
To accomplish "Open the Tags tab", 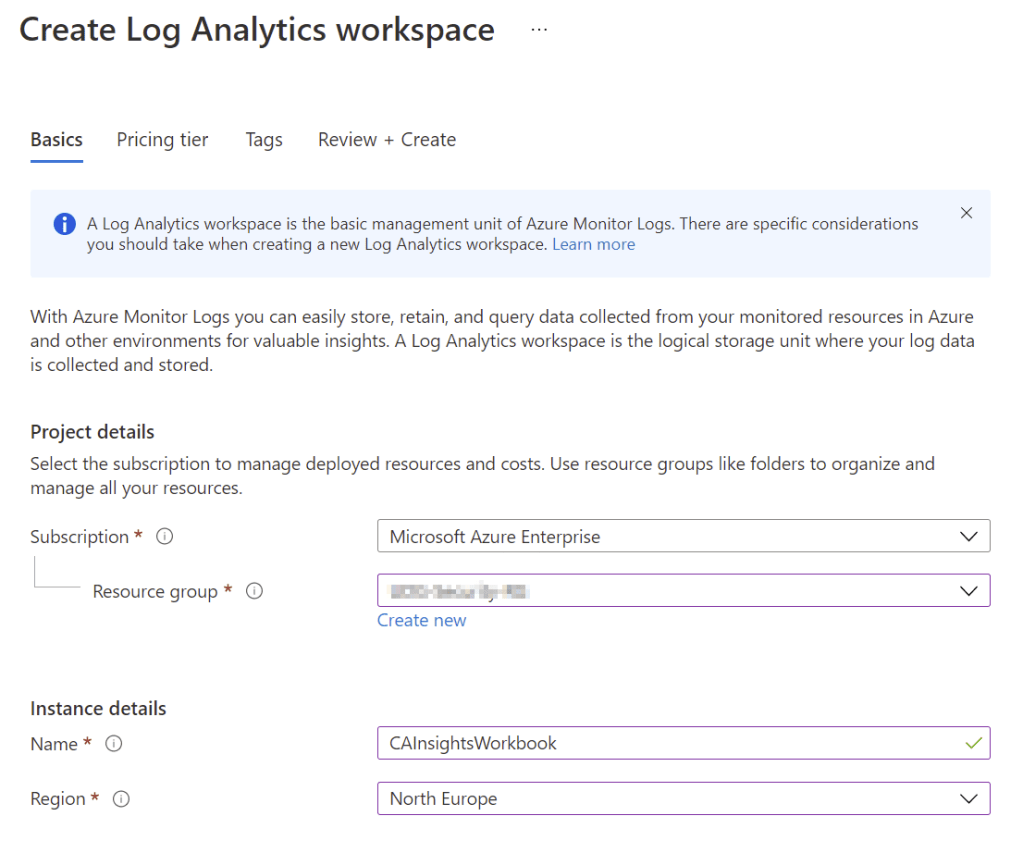I will pyautogui.click(x=264, y=140).
